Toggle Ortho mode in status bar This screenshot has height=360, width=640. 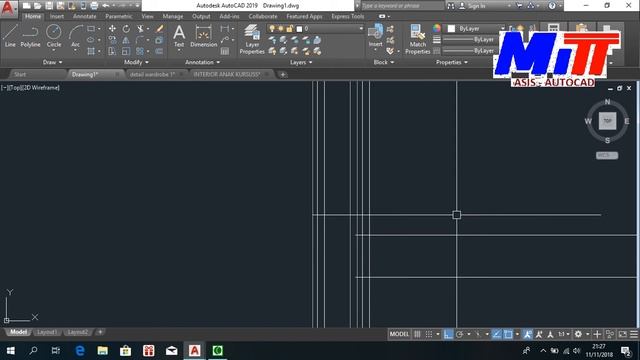(x=448, y=334)
